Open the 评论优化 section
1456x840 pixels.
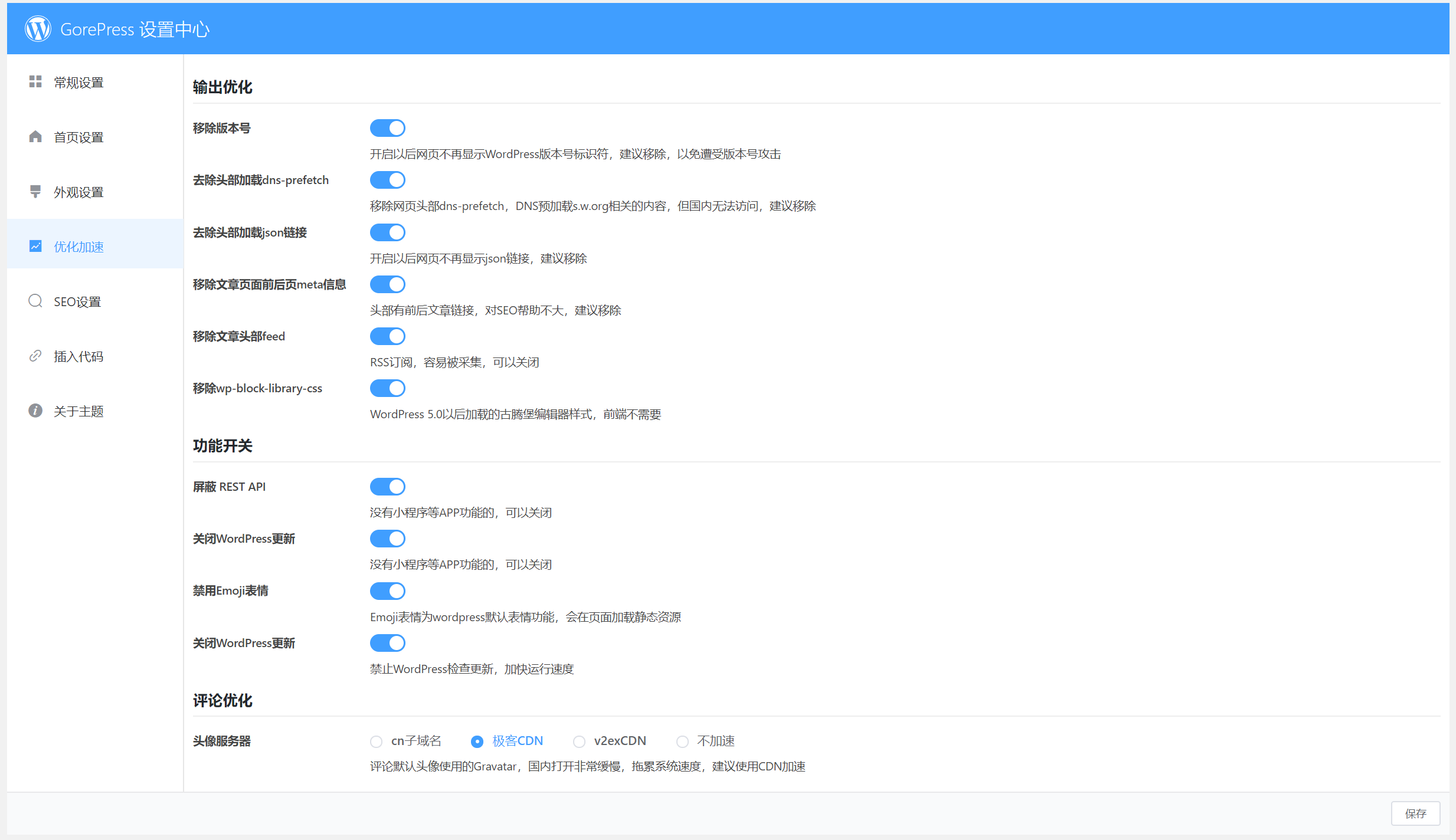point(221,700)
